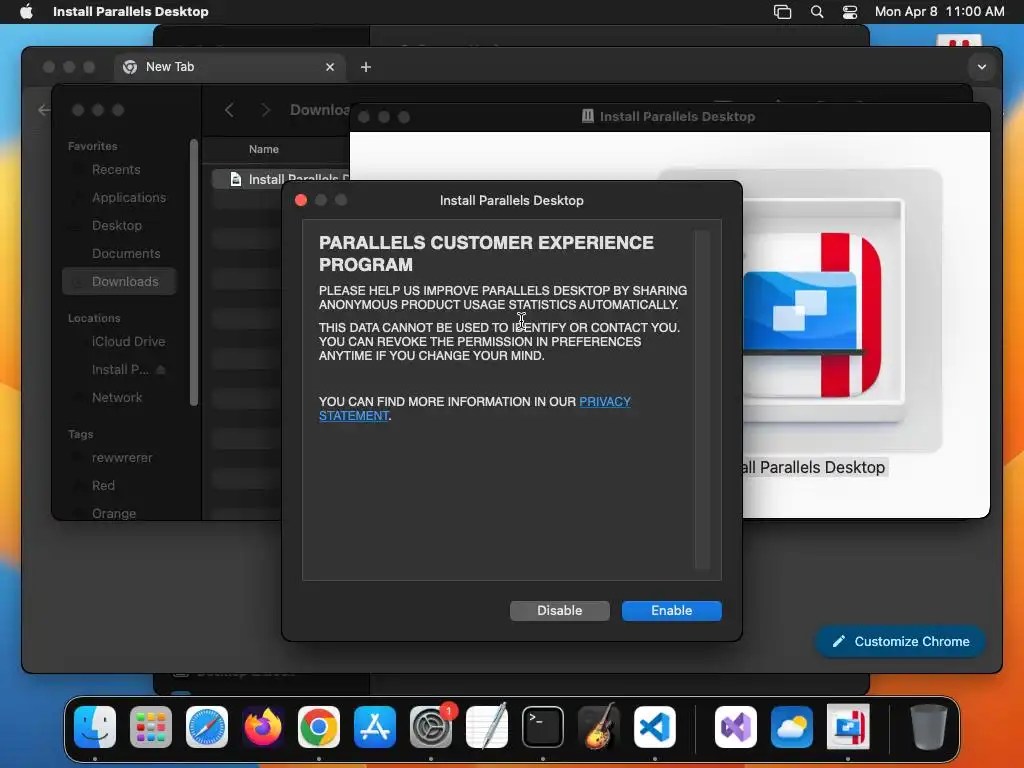Screen dimensions: 1024x768
Task: Open Trash from the Dock
Action: click(928, 727)
